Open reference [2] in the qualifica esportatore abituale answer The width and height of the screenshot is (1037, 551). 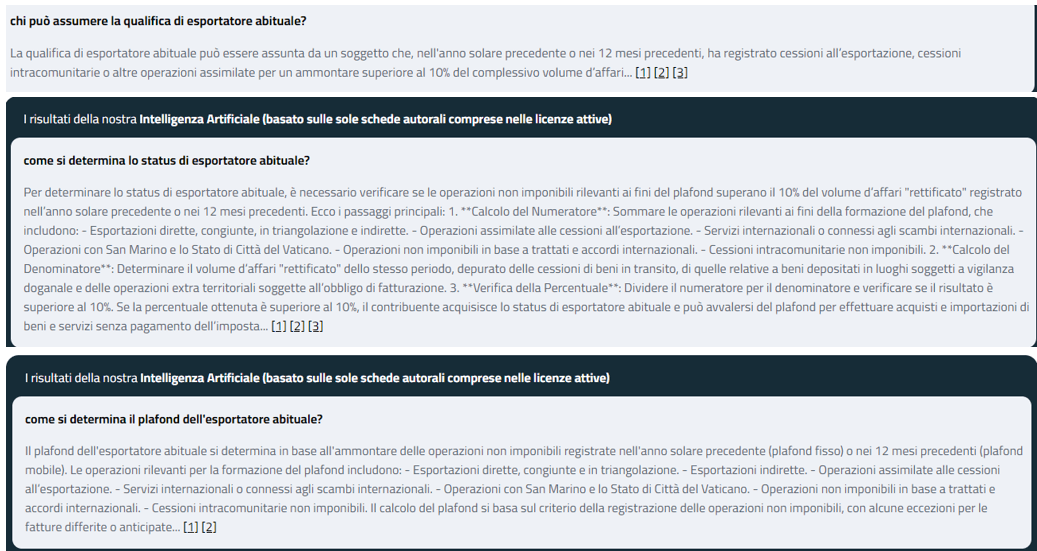click(661, 73)
